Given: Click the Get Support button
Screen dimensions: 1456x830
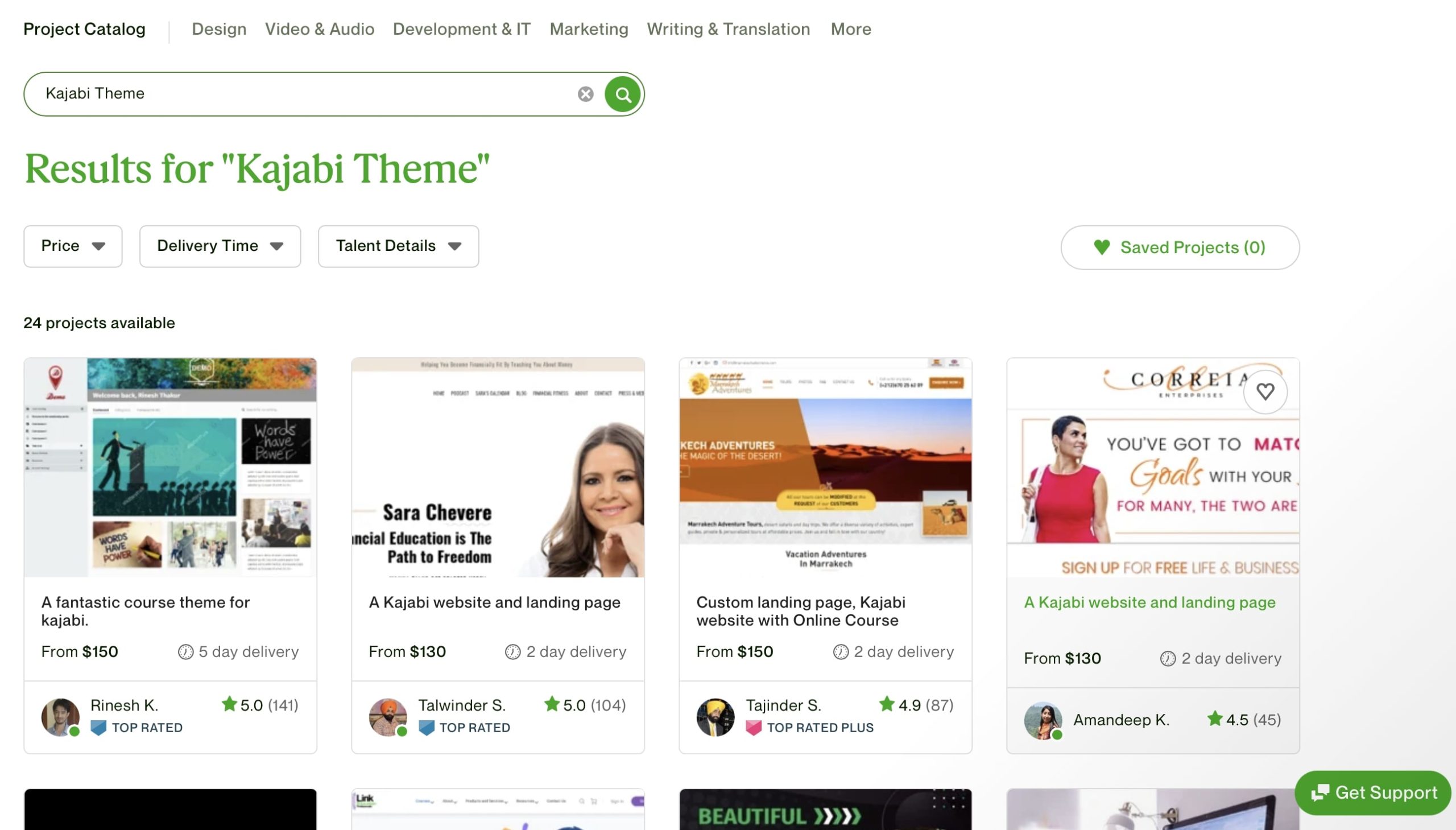Looking at the screenshot, I should pos(1372,792).
